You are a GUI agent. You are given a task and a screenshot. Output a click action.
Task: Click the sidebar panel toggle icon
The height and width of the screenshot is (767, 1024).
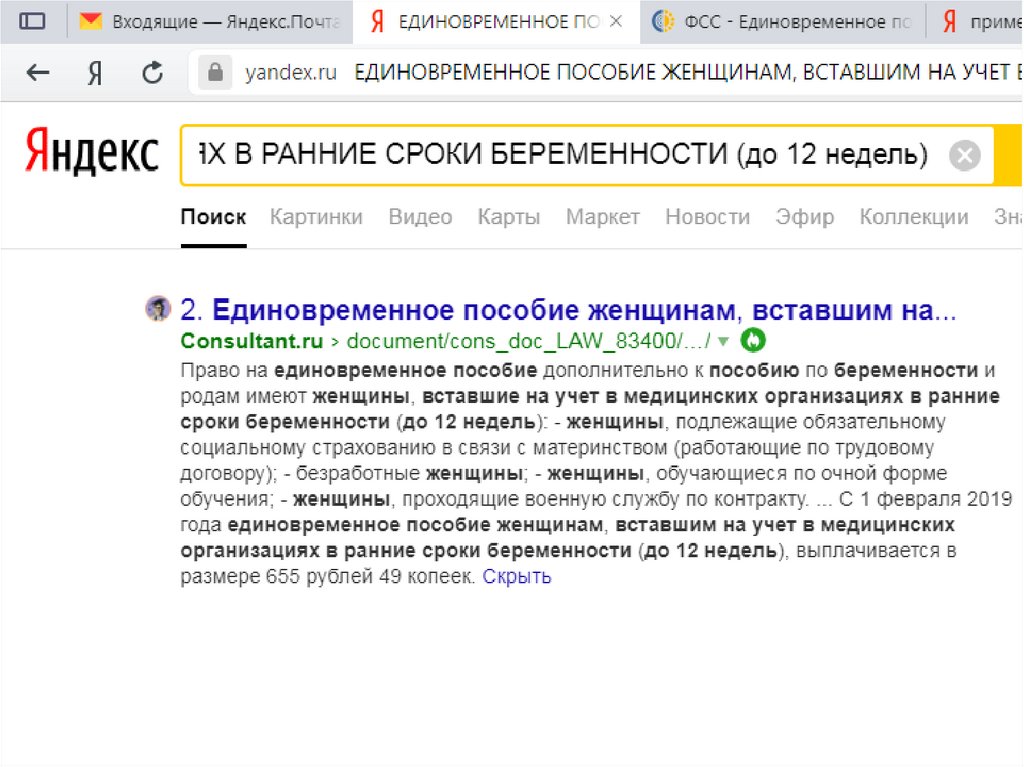tap(33, 21)
